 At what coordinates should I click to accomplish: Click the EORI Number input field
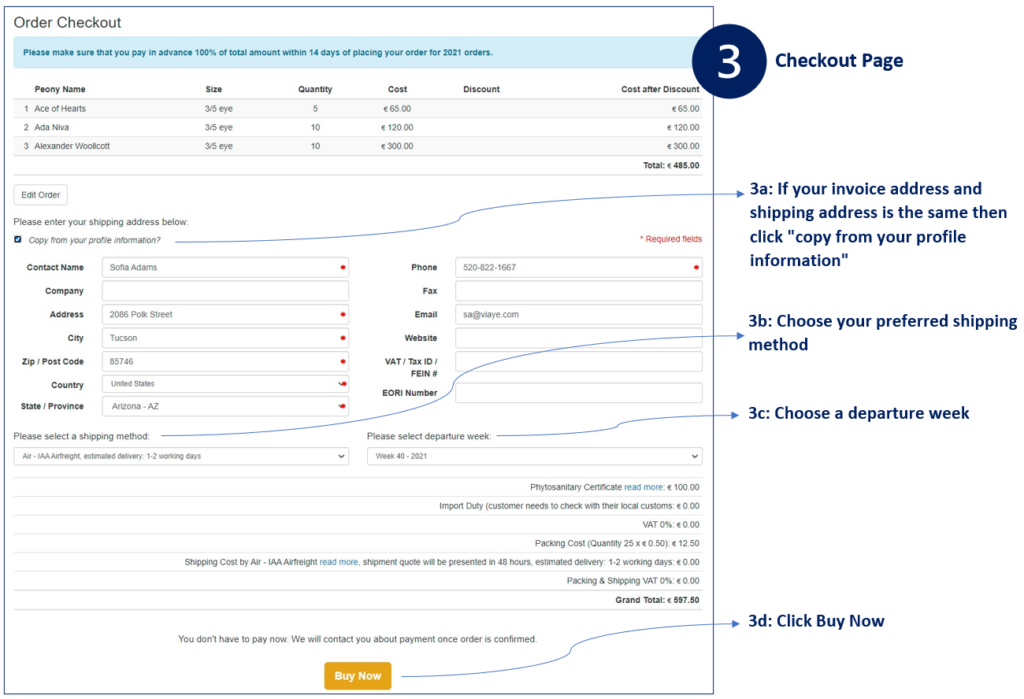(578, 392)
